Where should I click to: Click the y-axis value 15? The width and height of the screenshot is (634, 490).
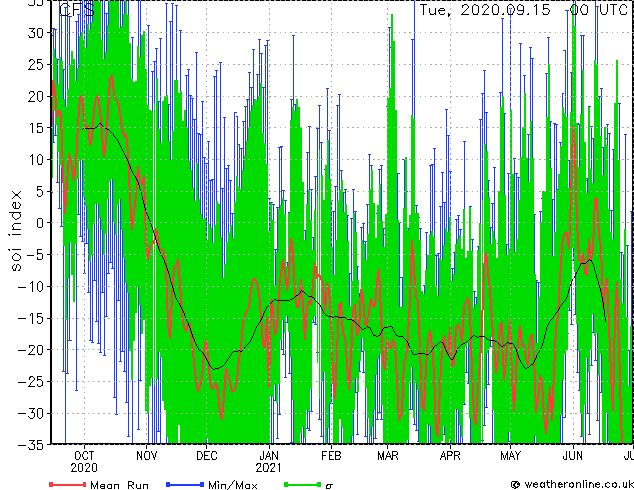coord(36,128)
